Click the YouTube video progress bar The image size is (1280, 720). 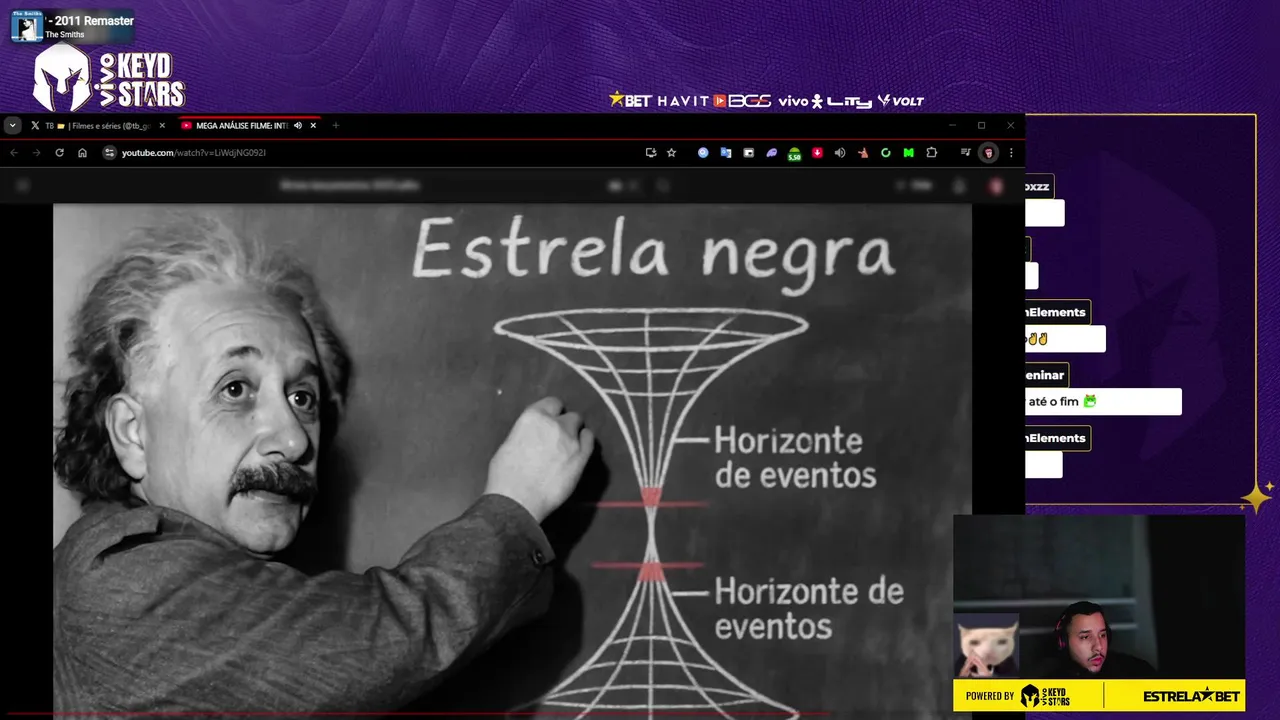point(512,714)
